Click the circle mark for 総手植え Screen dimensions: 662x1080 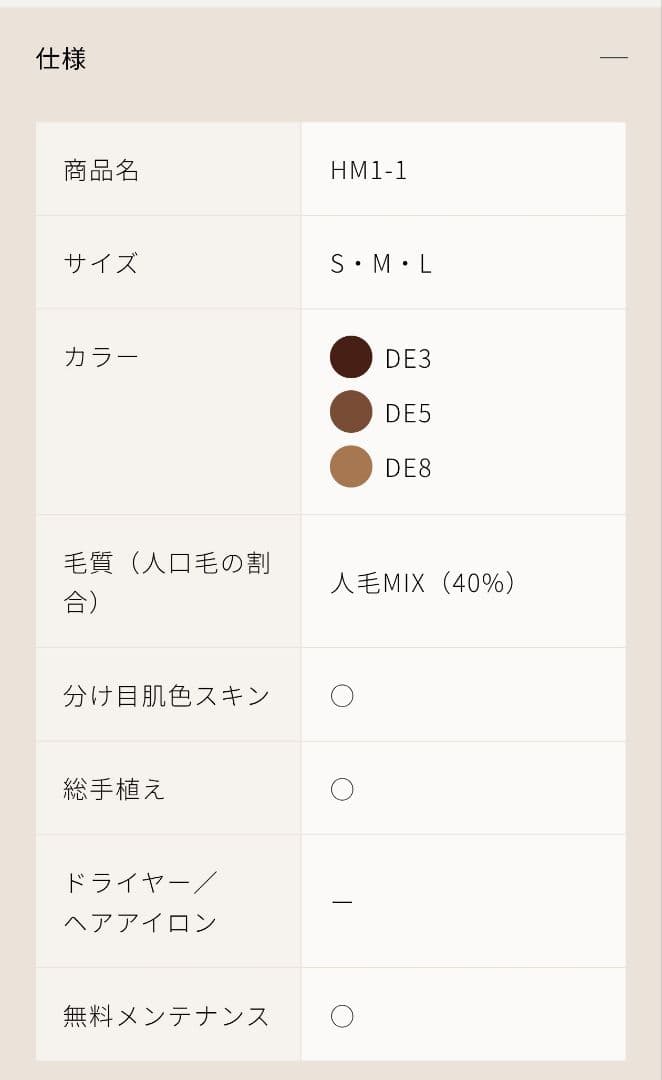[343, 788]
